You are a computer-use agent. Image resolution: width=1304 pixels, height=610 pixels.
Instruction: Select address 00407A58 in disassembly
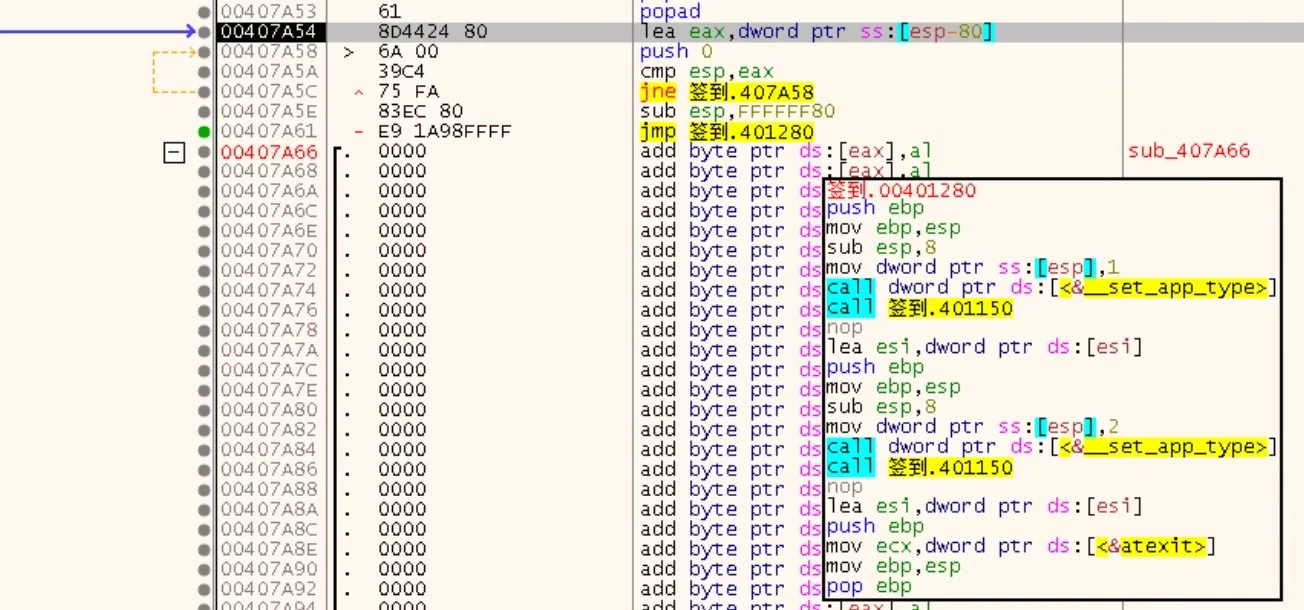click(267, 51)
